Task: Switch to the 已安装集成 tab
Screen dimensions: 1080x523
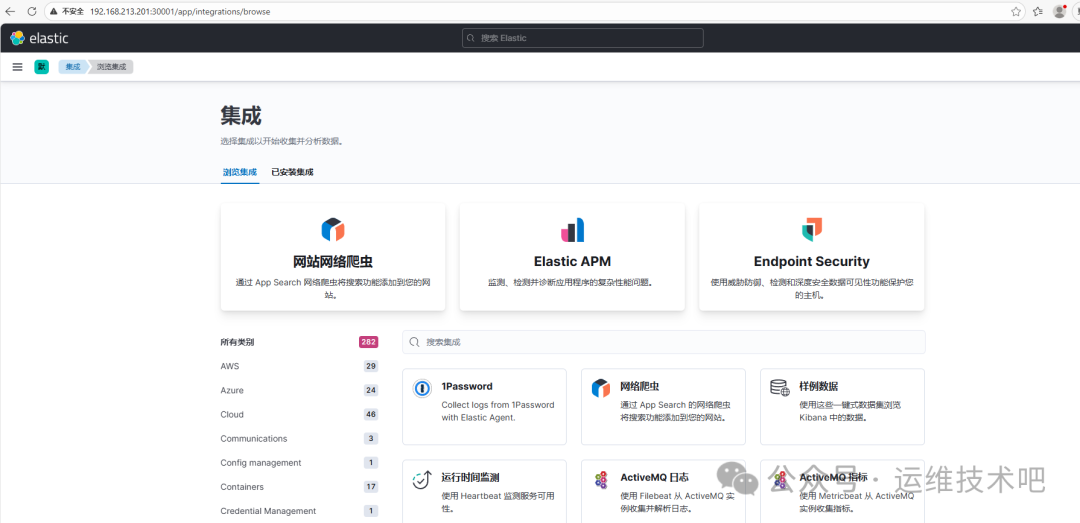Action: coord(292,172)
